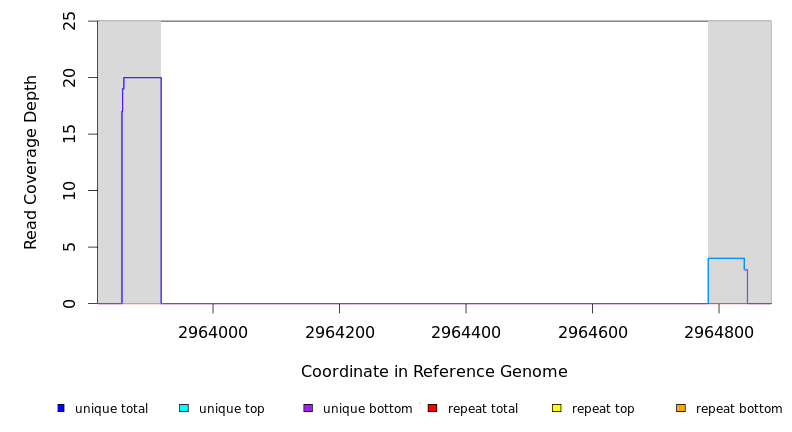Click the "Coordinate in Reference Genome" x-axis title

[x=434, y=372]
